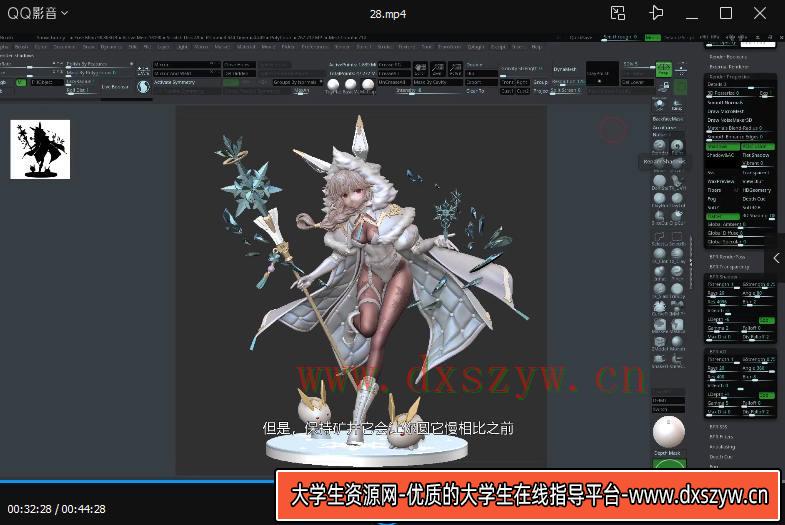Pin the player window on top
This screenshot has height=525, width=785.
(656, 13)
